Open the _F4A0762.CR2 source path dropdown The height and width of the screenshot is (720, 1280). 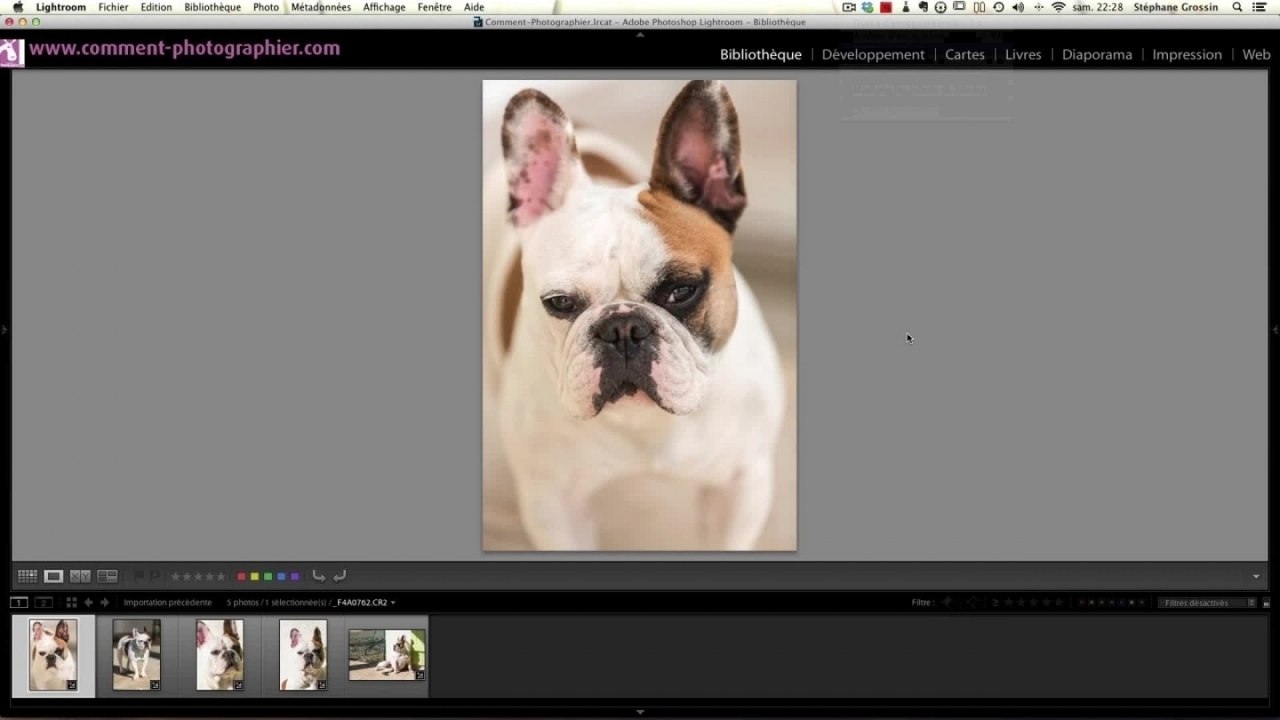tap(364, 603)
